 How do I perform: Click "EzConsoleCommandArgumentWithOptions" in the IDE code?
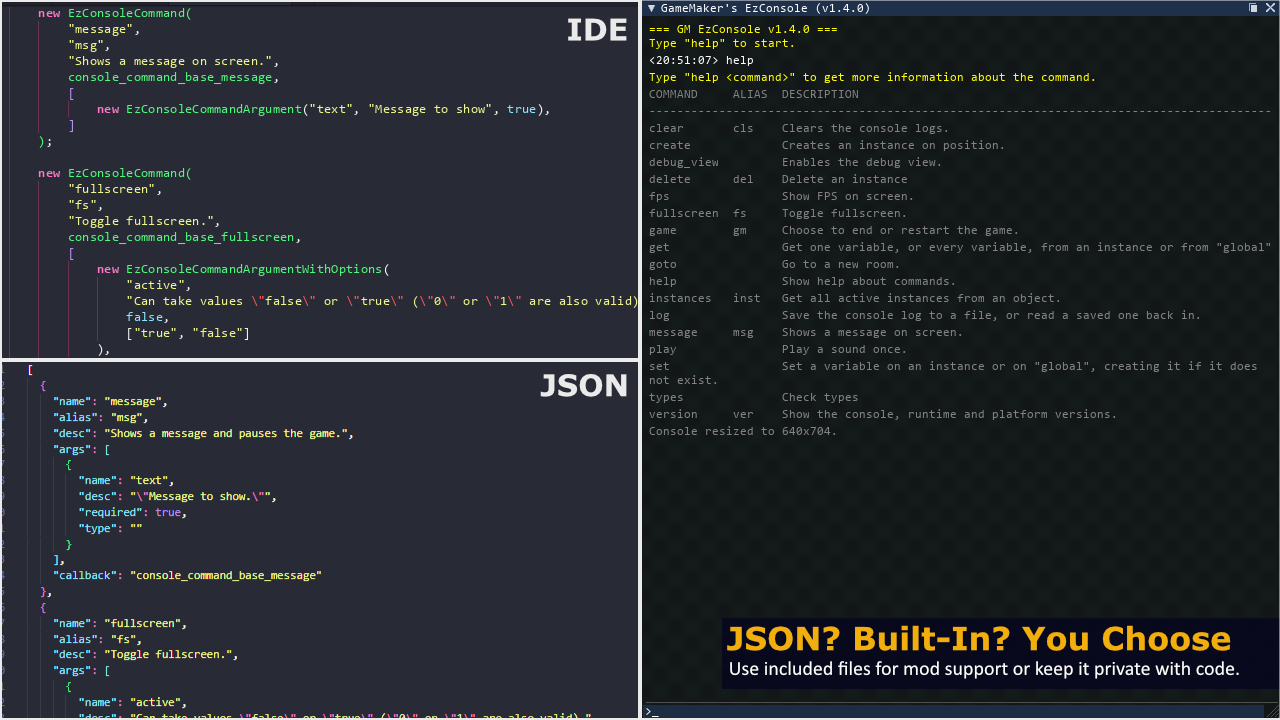pyautogui.click(x=254, y=269)
